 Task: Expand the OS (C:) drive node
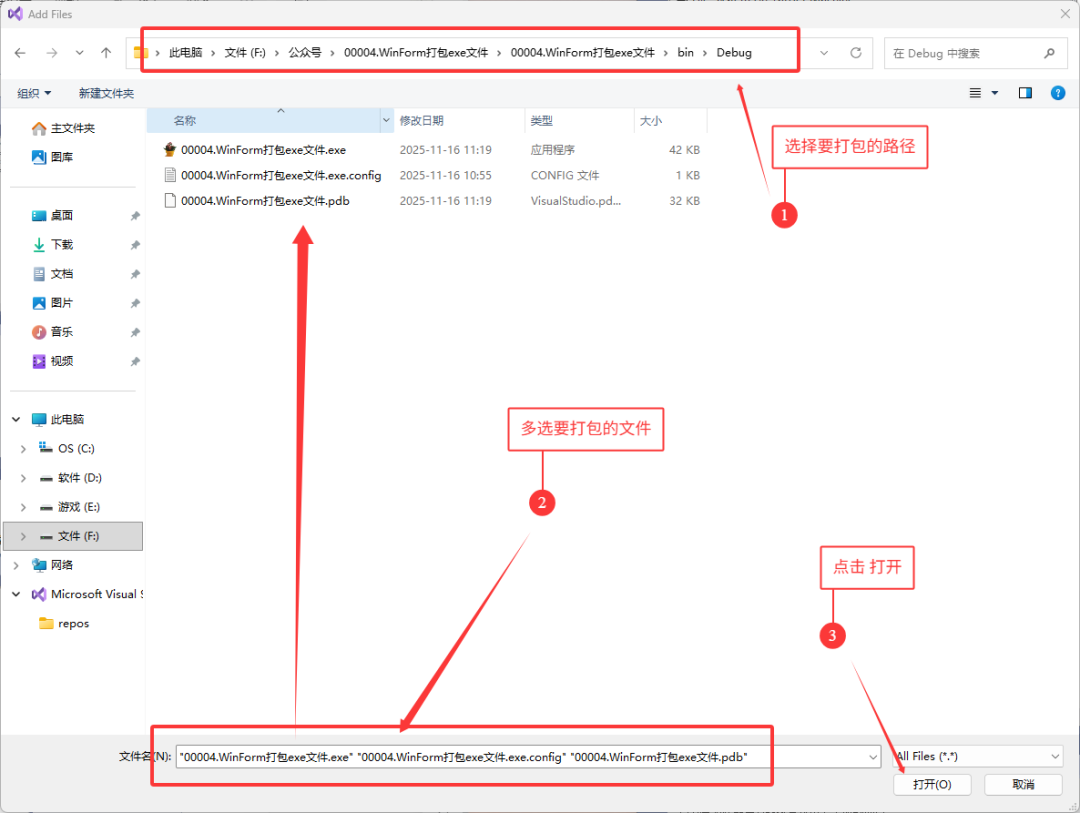[x=23, y=449]
